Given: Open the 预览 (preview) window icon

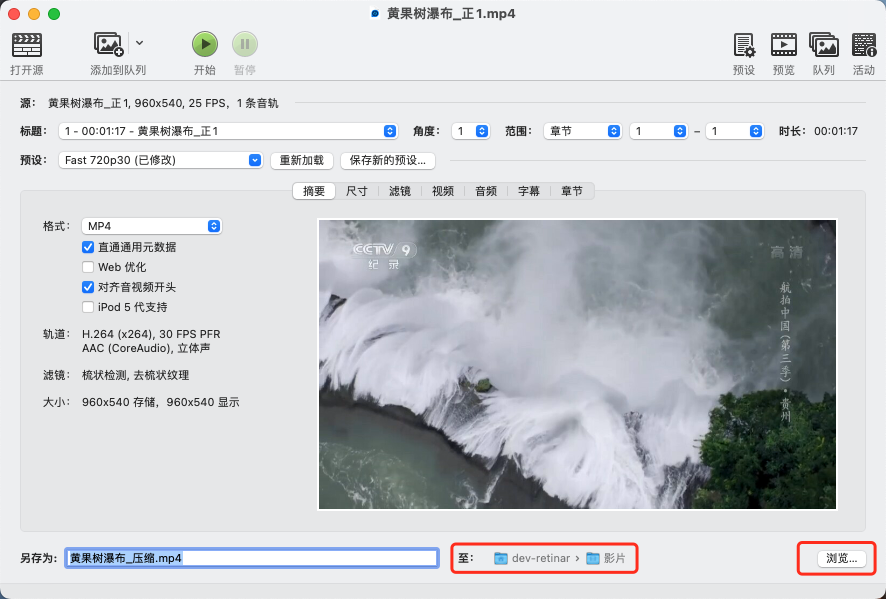Looking at the screenshot, I should pyautogui.click(x=783, y=46).
